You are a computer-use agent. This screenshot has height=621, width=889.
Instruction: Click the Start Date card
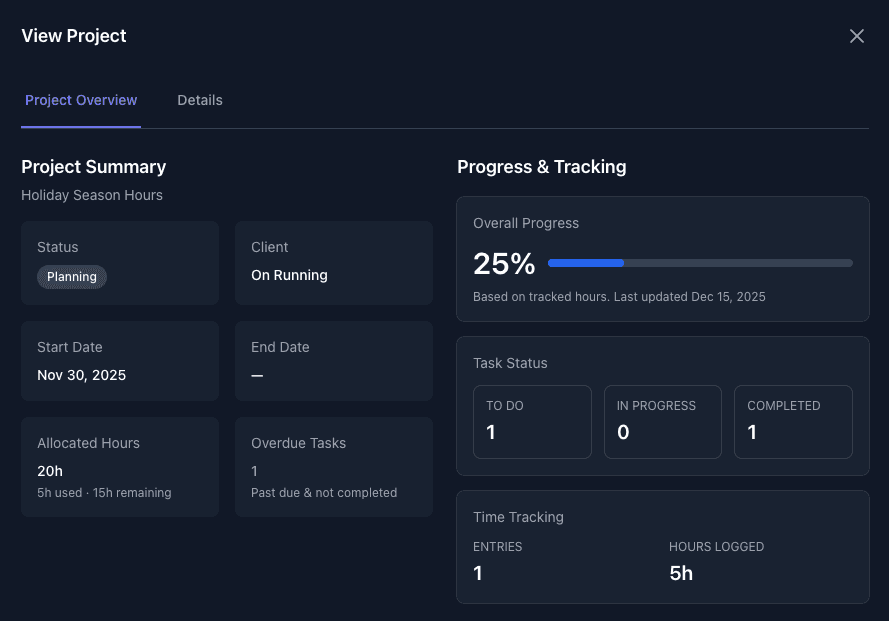(x=119, y=361)
